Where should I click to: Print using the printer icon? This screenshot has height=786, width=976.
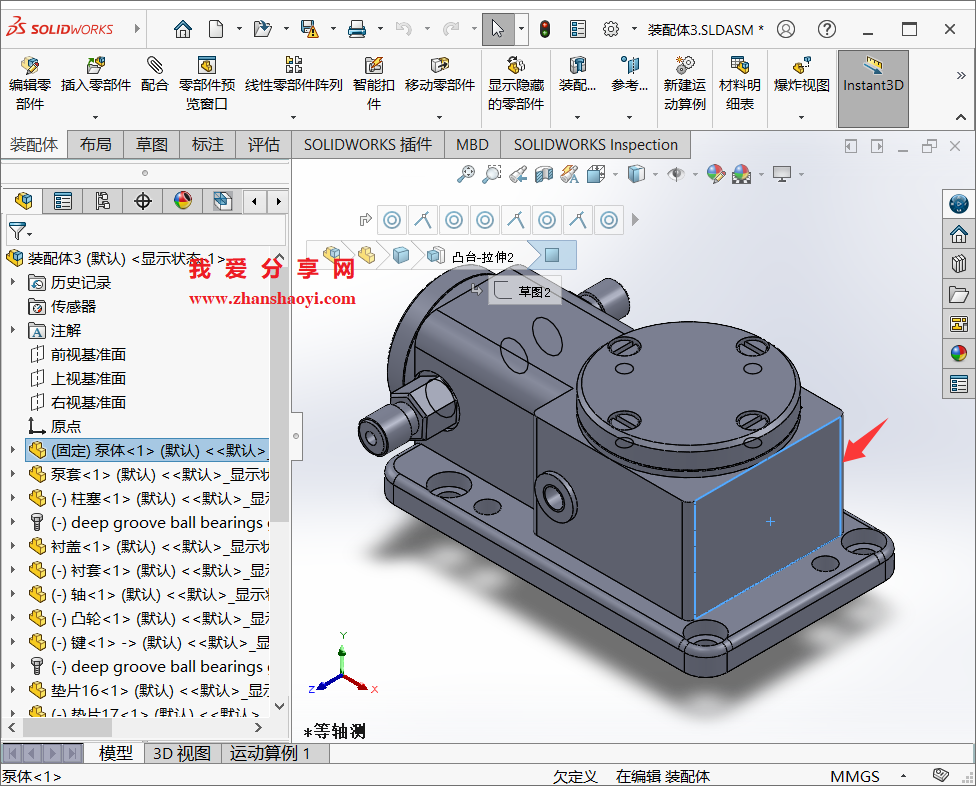point(357,29)
